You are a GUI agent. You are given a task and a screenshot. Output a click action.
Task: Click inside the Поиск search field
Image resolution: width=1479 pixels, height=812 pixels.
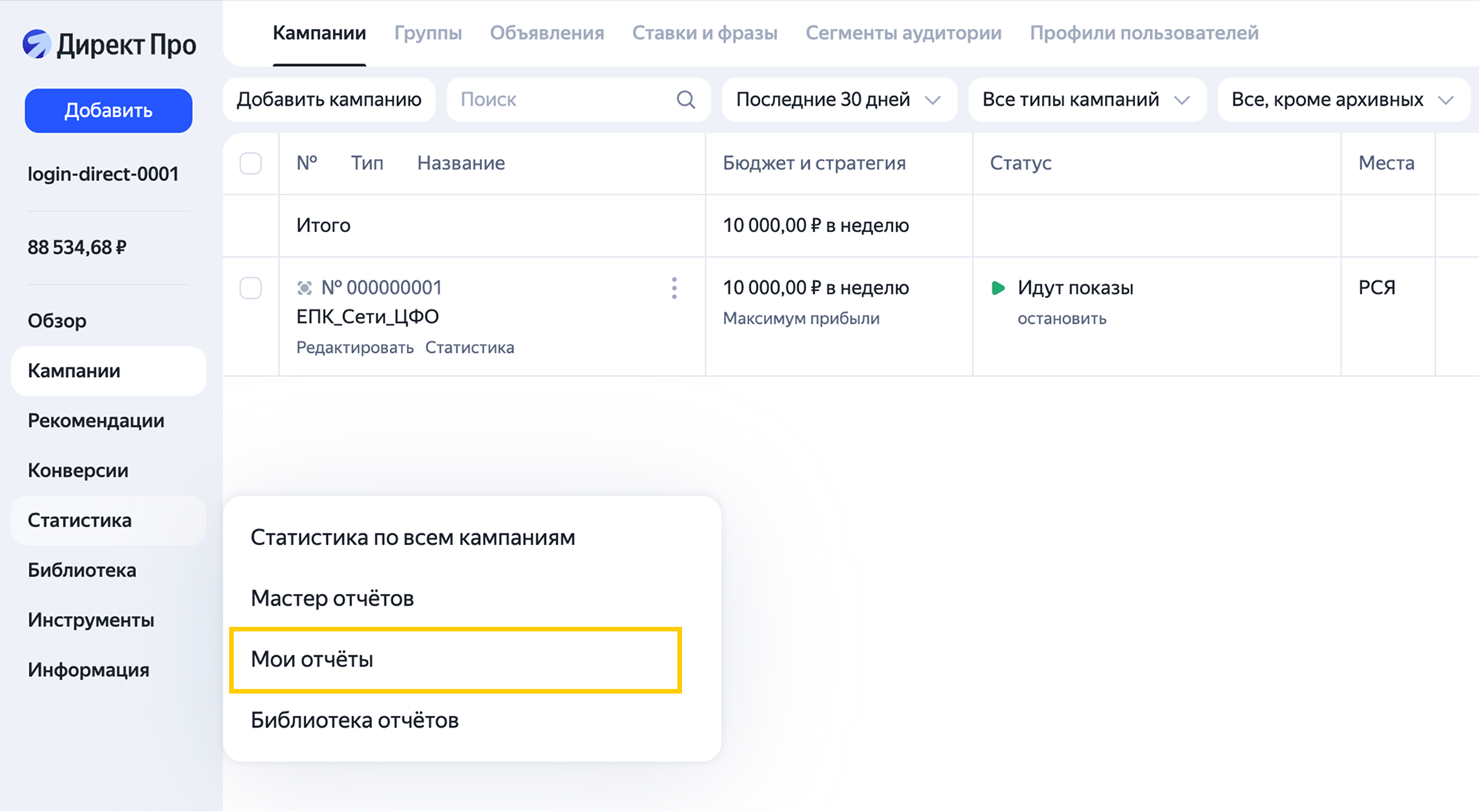tap(578, 100)
